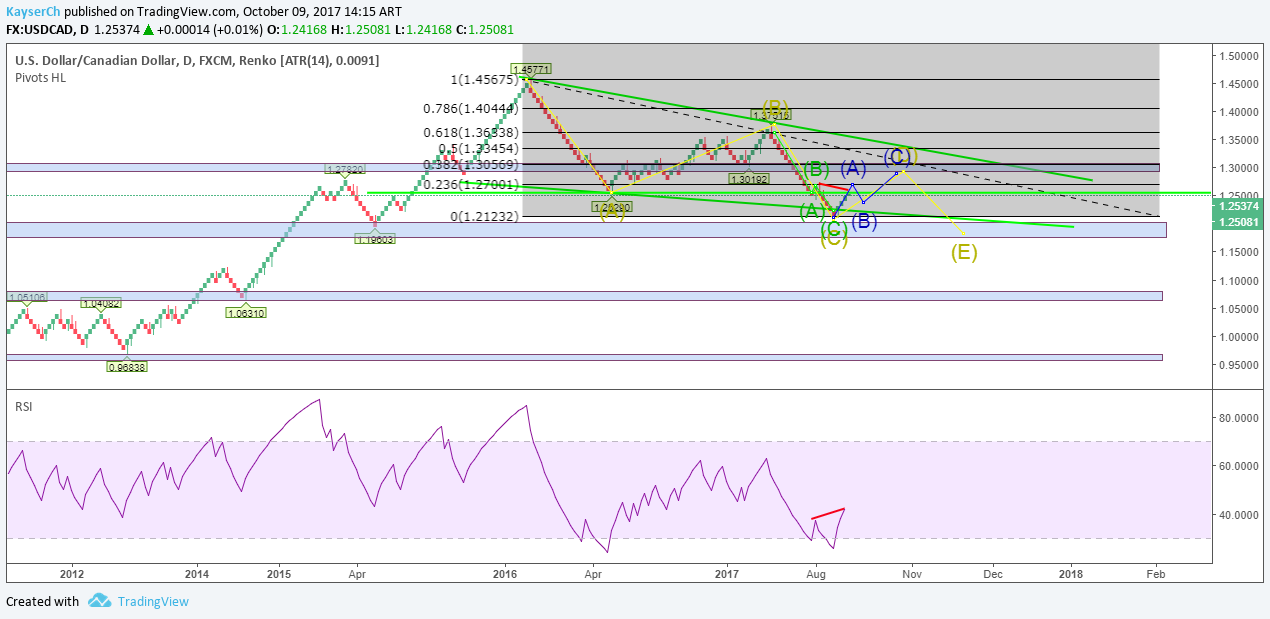Open the TradingView text link at bottom
The image size is (1270, 619).
(x=153, y=601)
